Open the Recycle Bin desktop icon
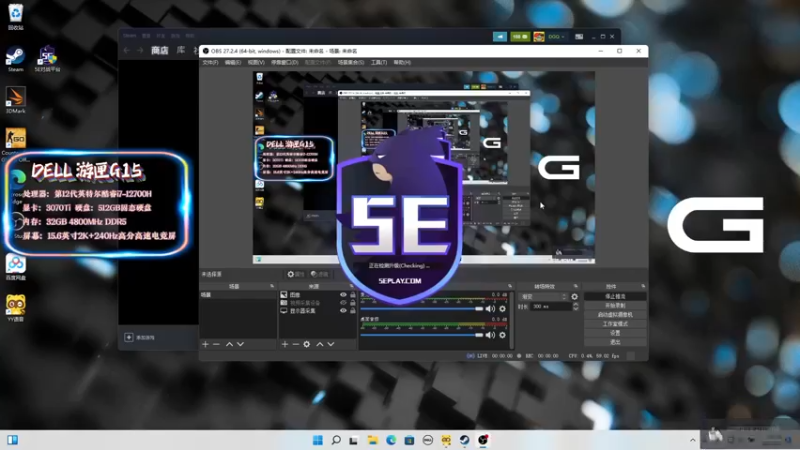The width and height of the screenshot is (800, 450). [x=16, y=16]
